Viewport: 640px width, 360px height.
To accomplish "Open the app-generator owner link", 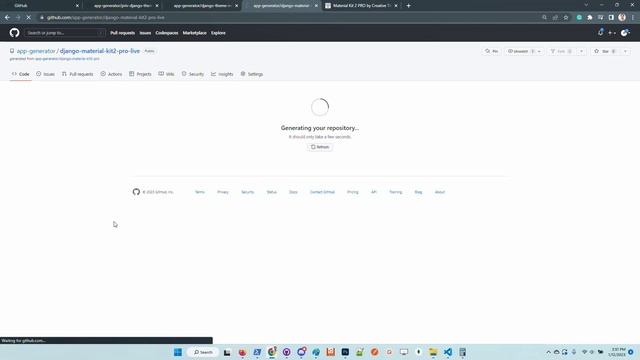I will (x=36, y=51).
